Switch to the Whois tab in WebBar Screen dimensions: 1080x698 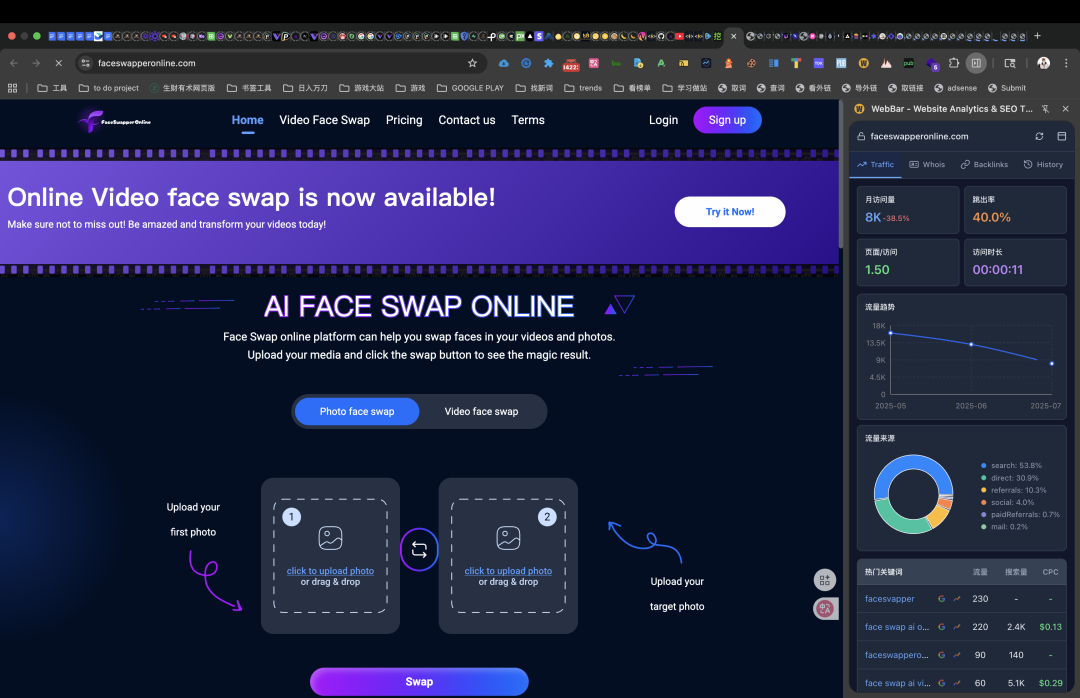pyautogui.click(x=927, y=165)
